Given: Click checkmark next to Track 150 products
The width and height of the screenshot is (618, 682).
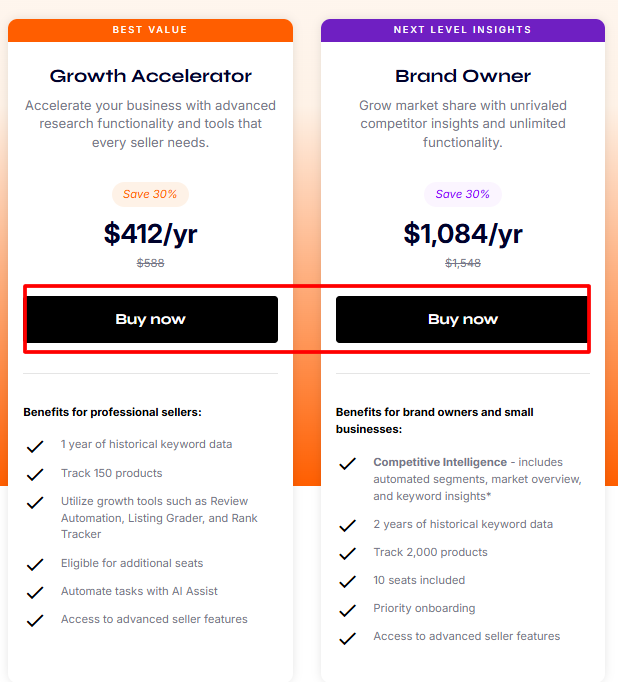Looking at the screenshot, I should (x=36, y=474).
